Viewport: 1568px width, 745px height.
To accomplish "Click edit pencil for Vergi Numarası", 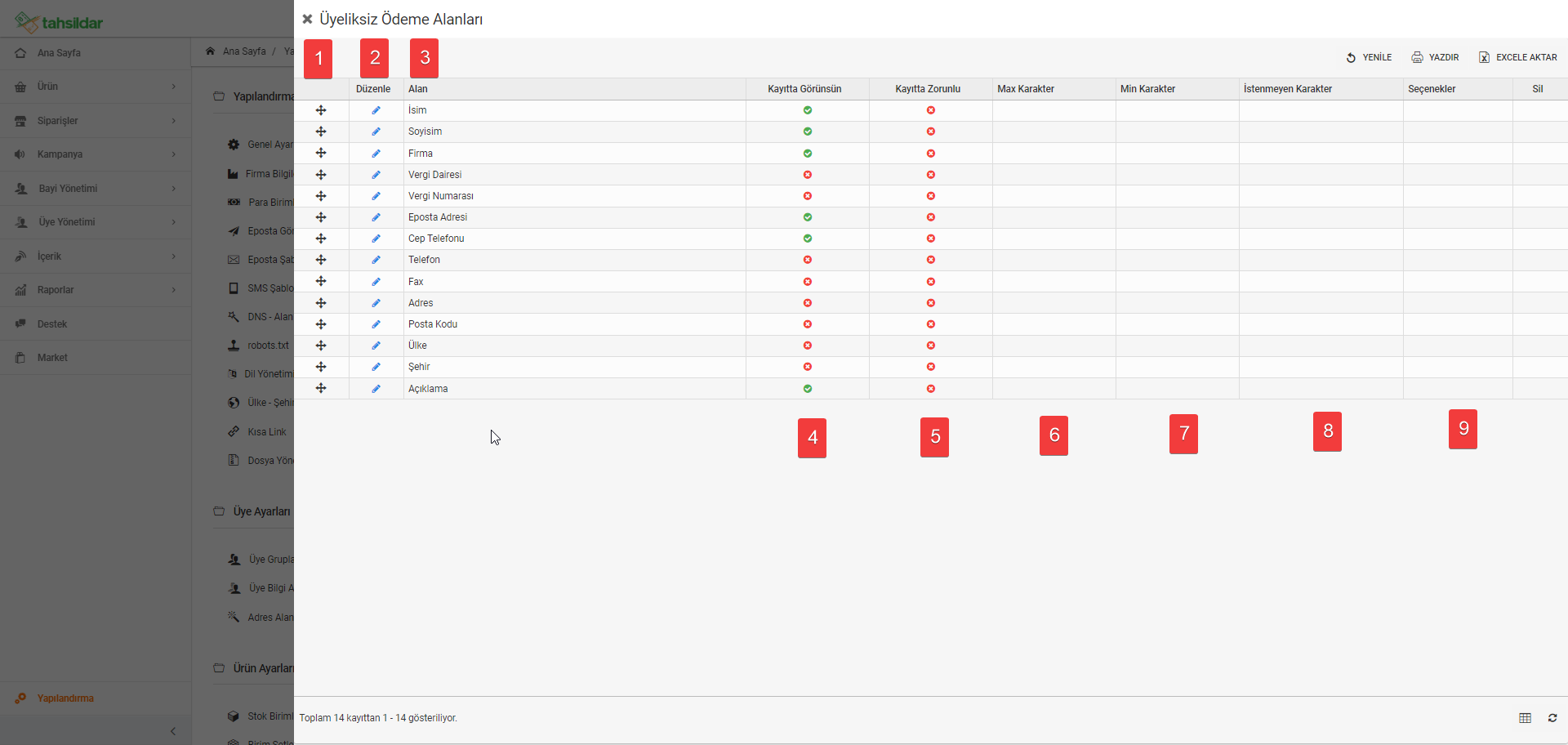I will [376, 196].
